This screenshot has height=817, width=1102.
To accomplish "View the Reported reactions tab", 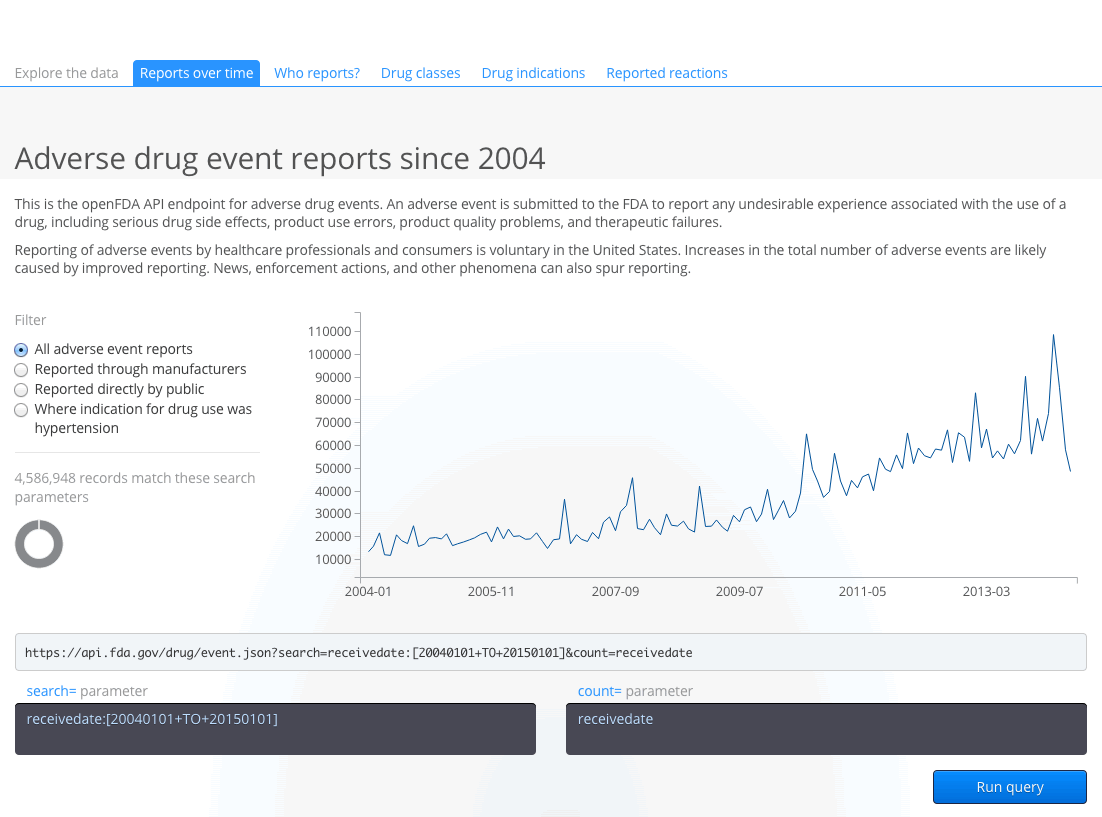I will coord(666,73).
